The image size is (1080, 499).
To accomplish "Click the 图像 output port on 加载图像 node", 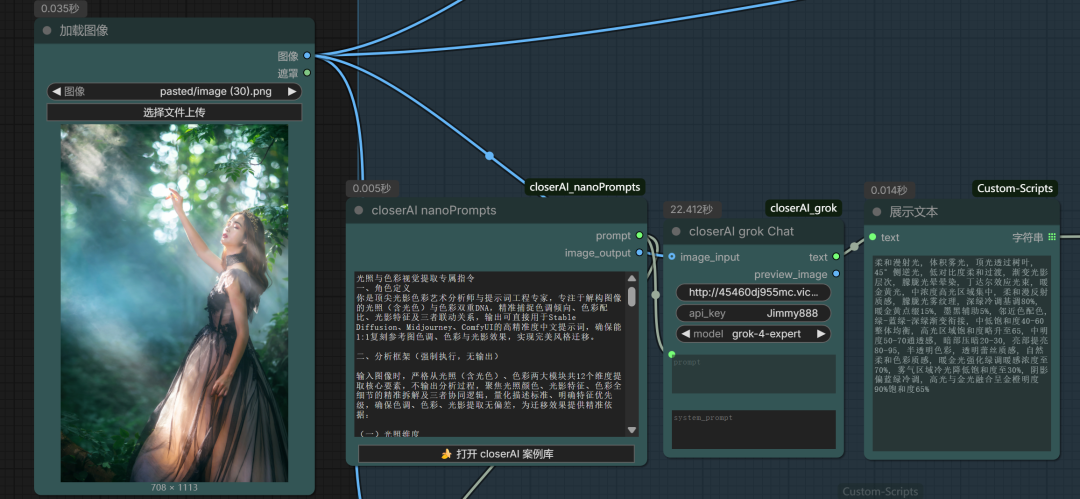I will (307, 56).
